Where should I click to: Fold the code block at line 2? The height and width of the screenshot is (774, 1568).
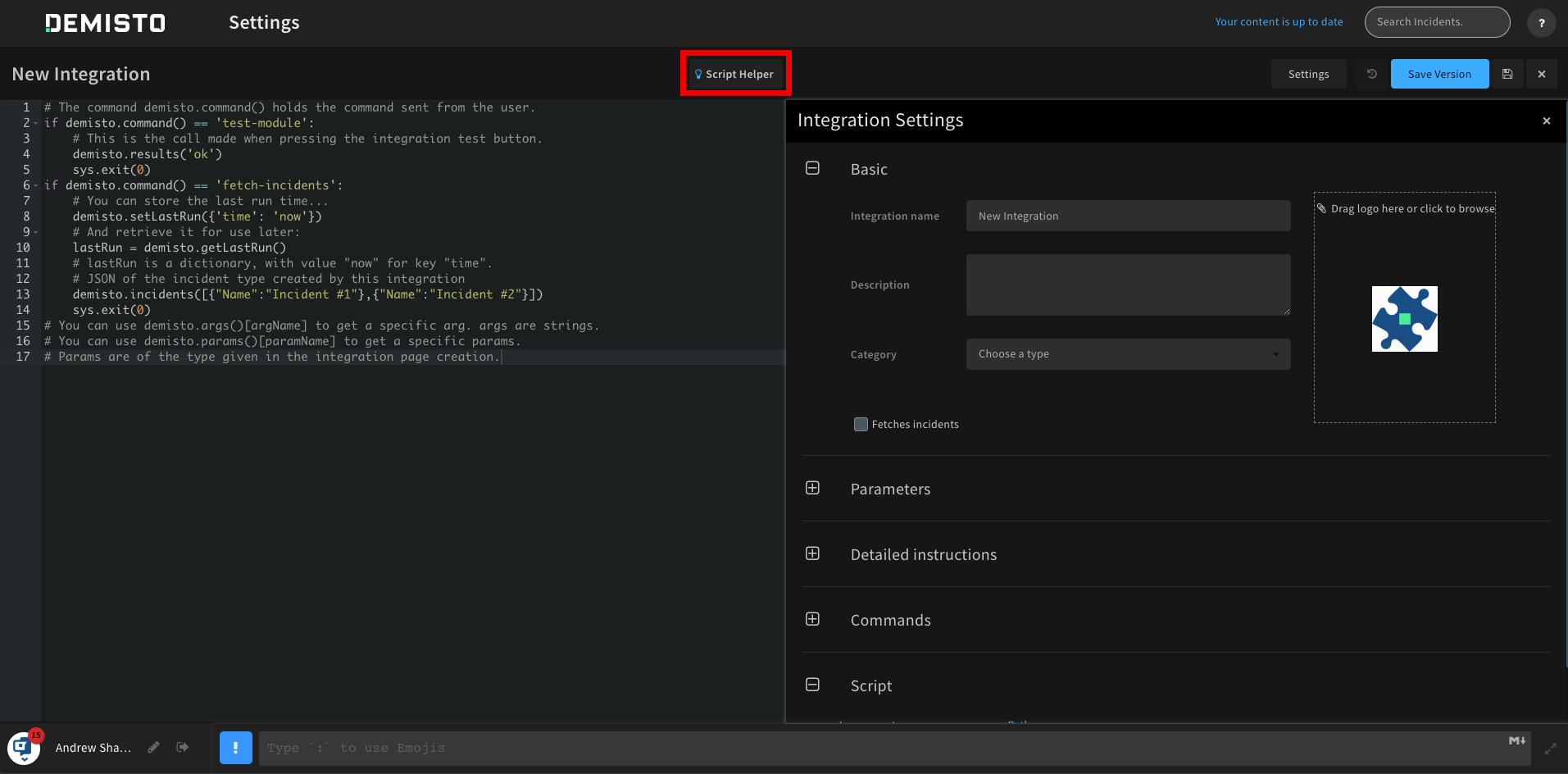pos(36,124)
